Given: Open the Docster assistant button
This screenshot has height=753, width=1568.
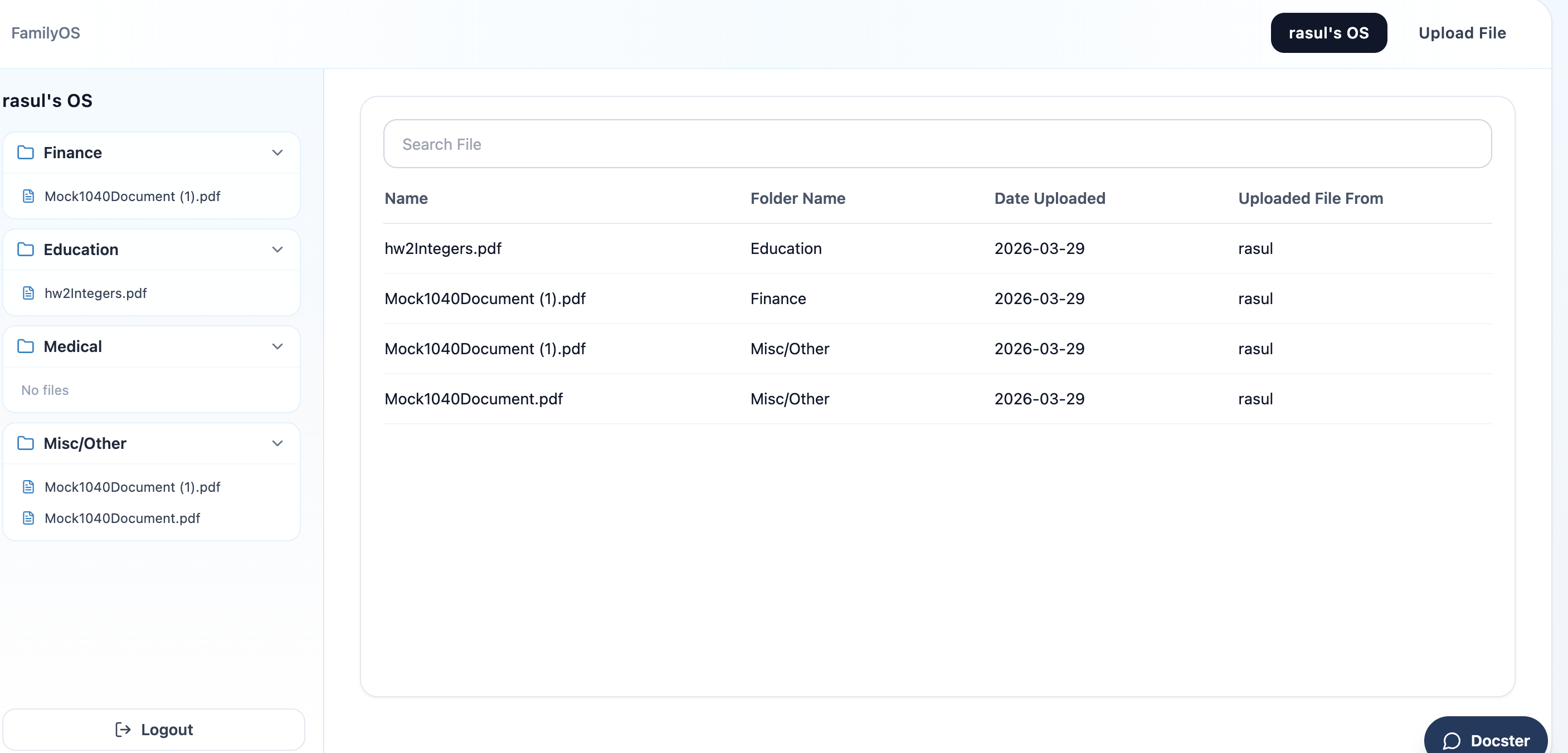Looking at the screenshot, I should (1485, 740).
